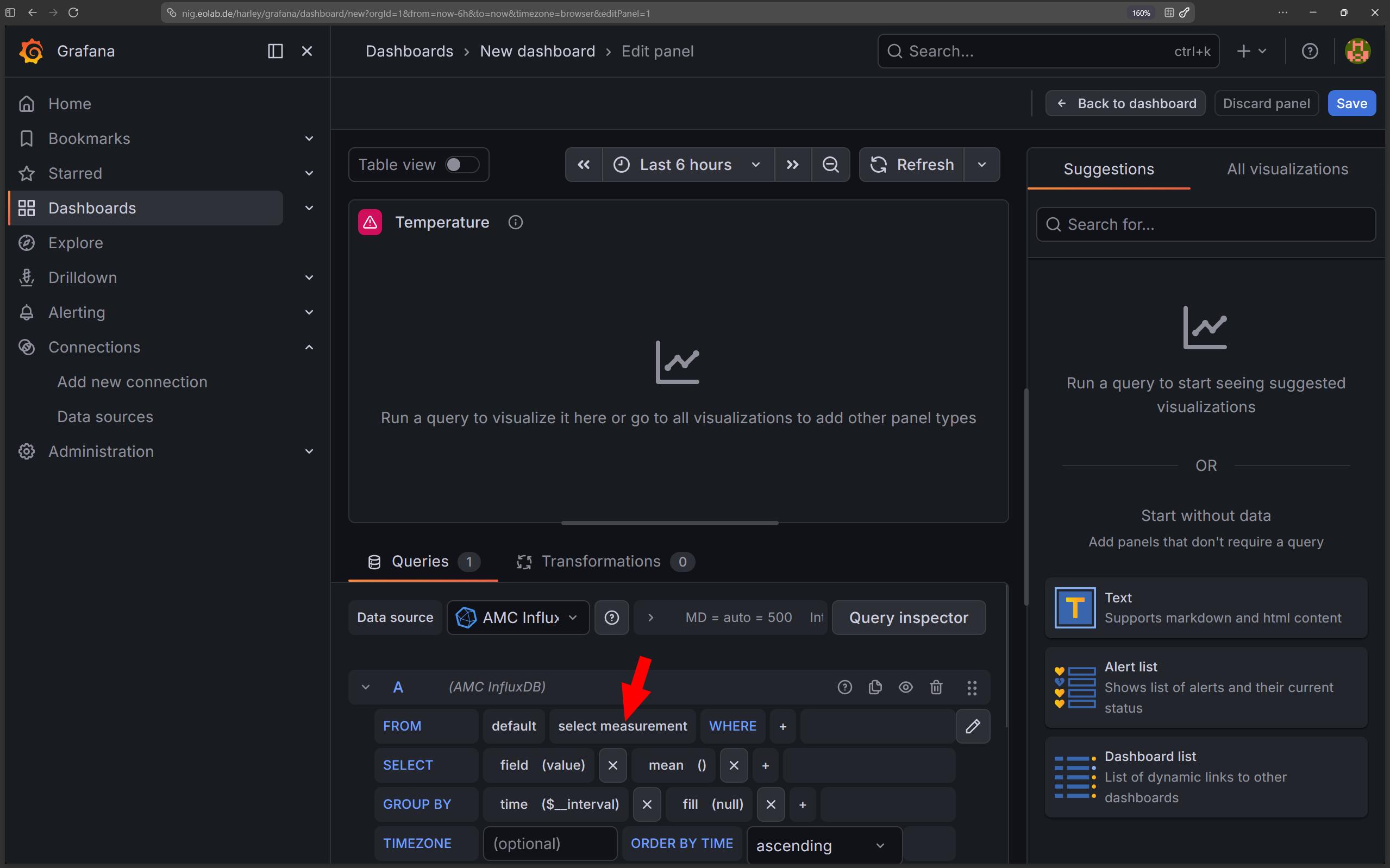Collapse the Connections section
Viewport: 1390px width, 868px height.
pyautogui.click(x=309, y=347)
